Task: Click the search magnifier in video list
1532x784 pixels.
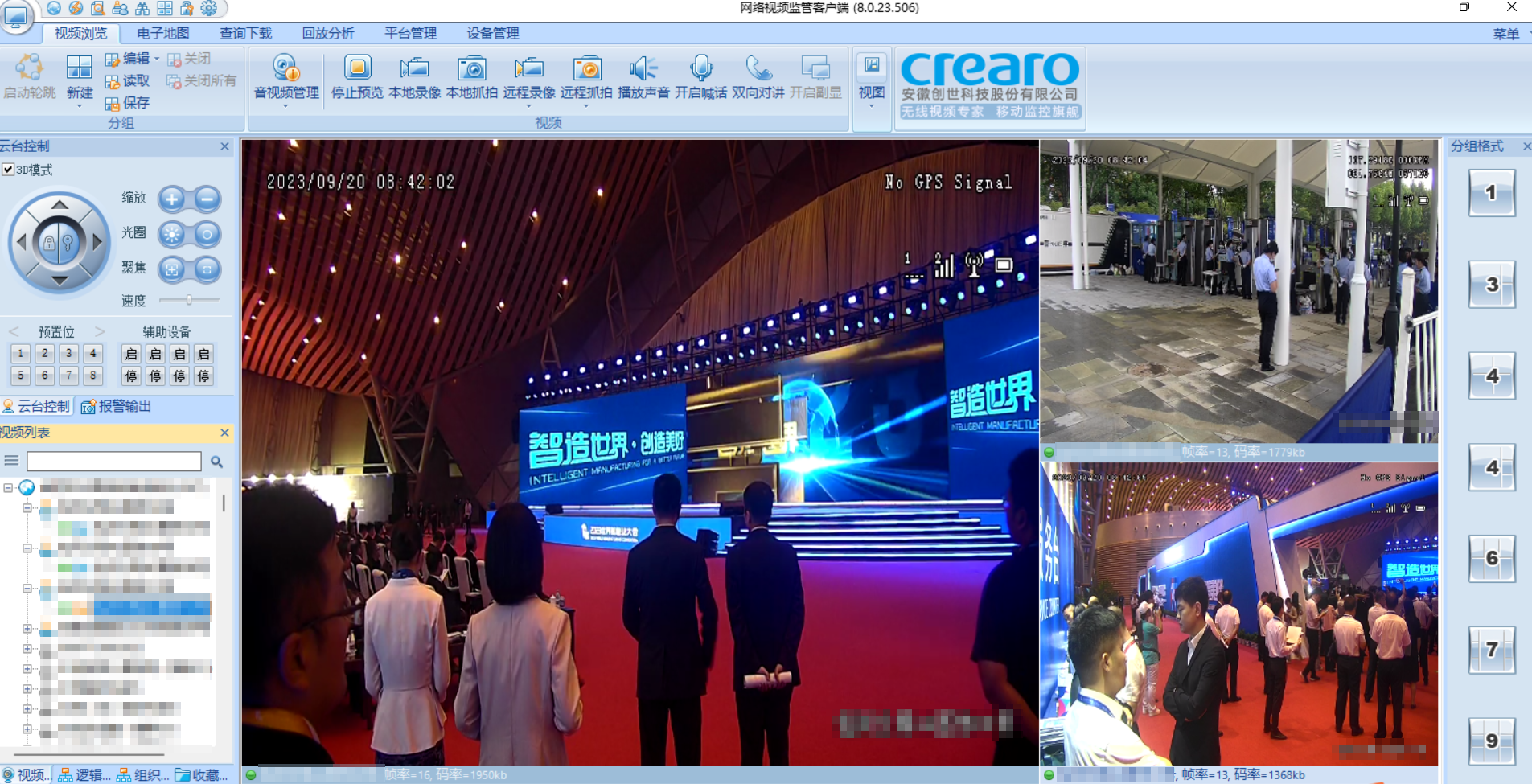Action: [x=216, y=462]
